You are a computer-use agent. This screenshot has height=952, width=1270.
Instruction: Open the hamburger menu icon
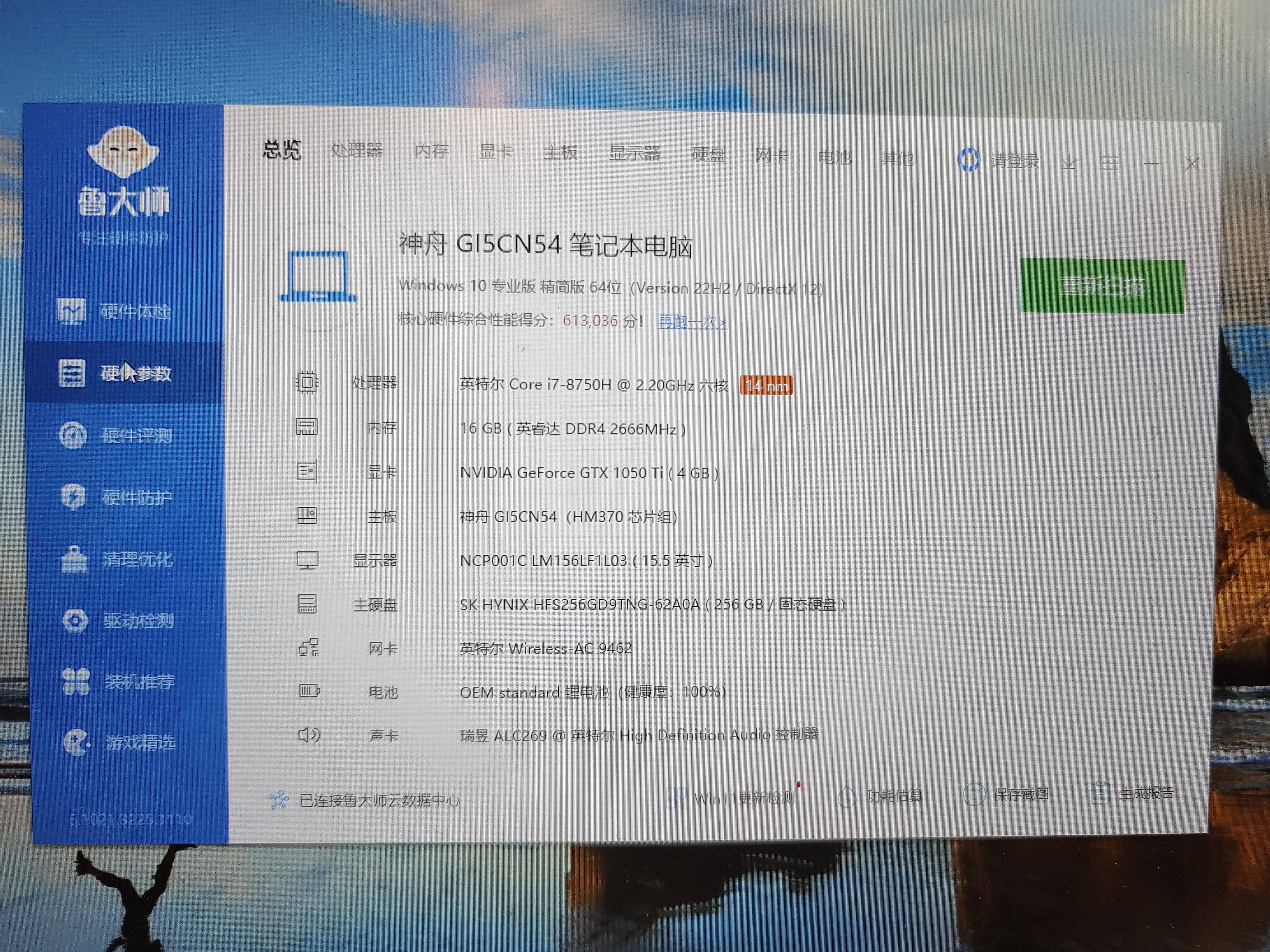(1109, 163)
